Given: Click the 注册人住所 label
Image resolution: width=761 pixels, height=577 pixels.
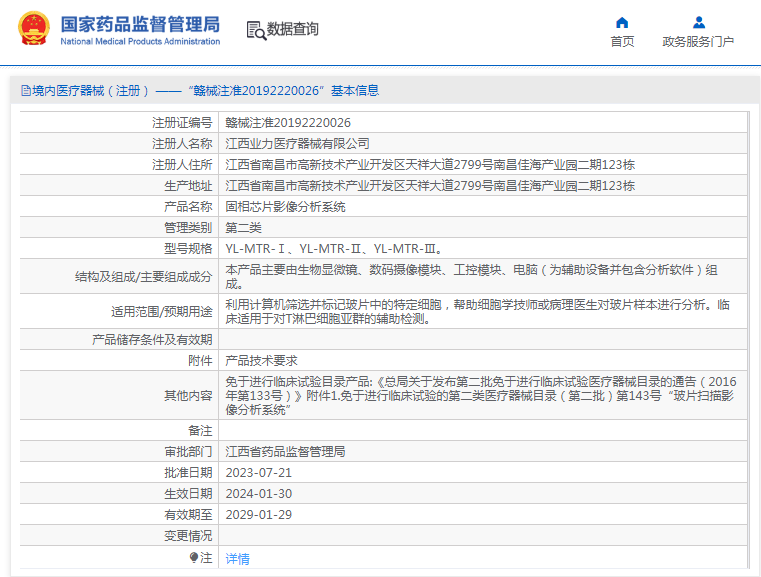Looking at the screenshot, I should point(182,165).
